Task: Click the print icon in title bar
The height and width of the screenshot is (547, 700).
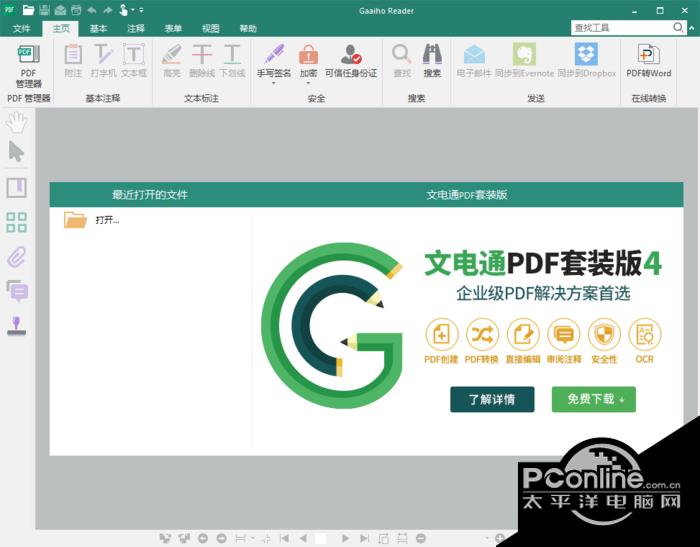Action: [76, 10]
